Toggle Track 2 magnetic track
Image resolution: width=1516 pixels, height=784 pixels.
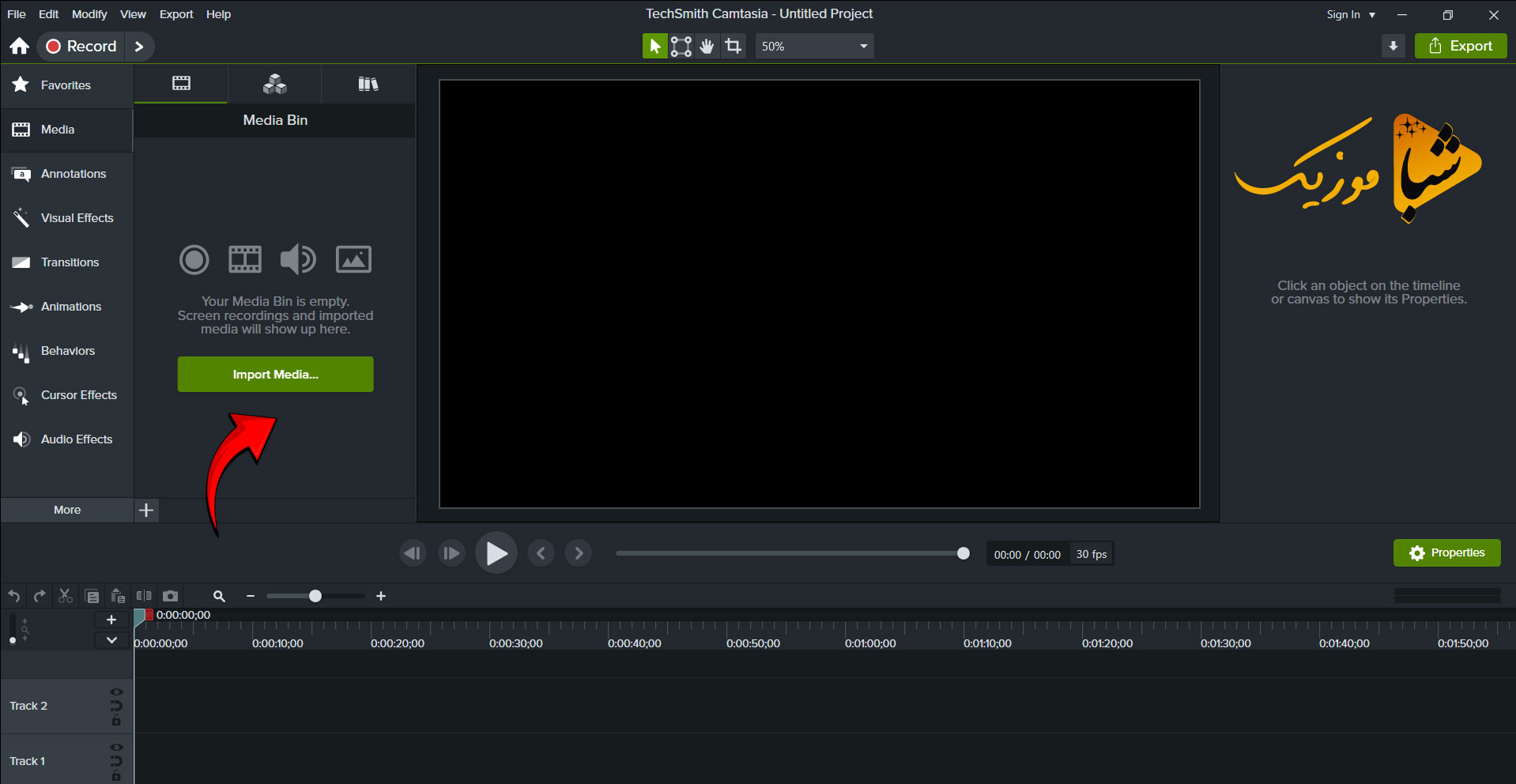point(116,706)
